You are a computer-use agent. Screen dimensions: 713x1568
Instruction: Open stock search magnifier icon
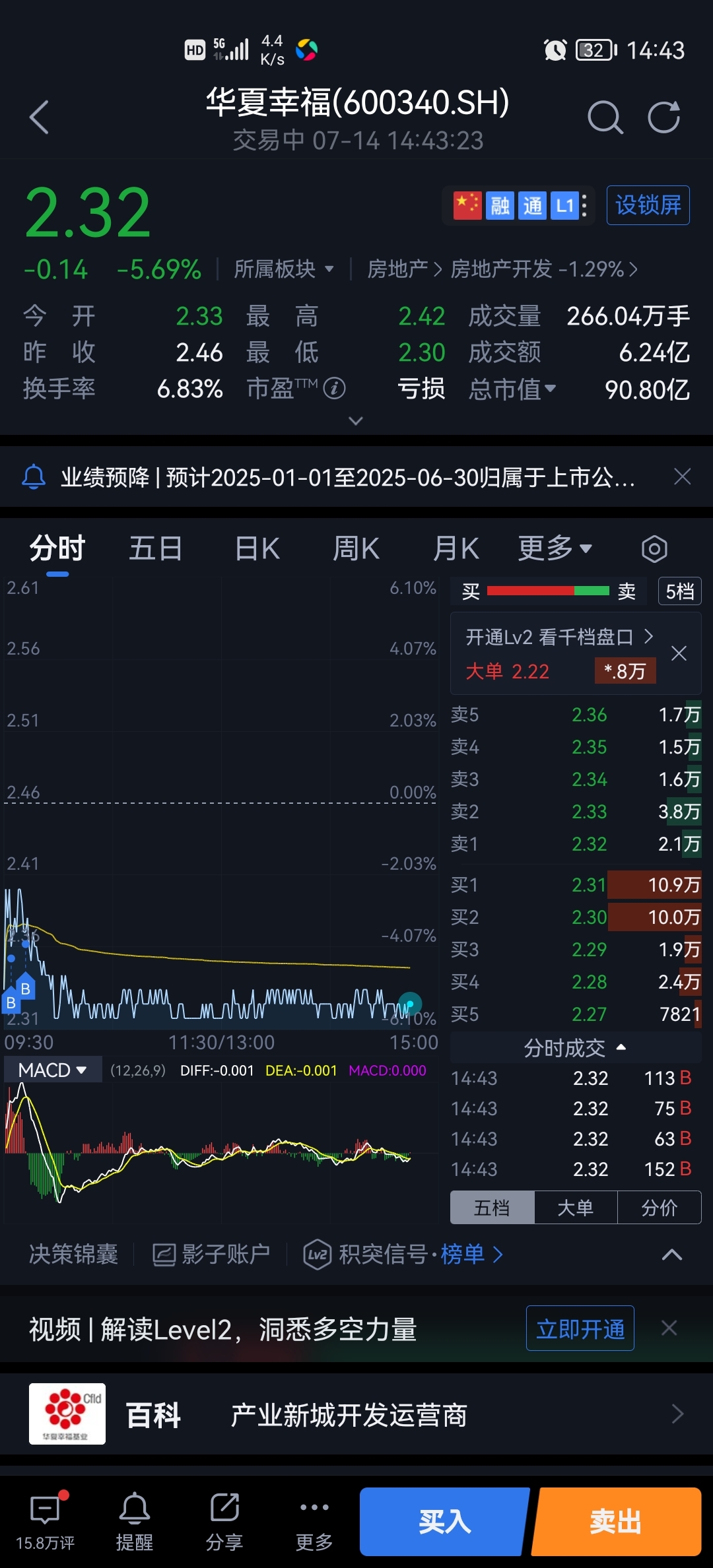605,117
